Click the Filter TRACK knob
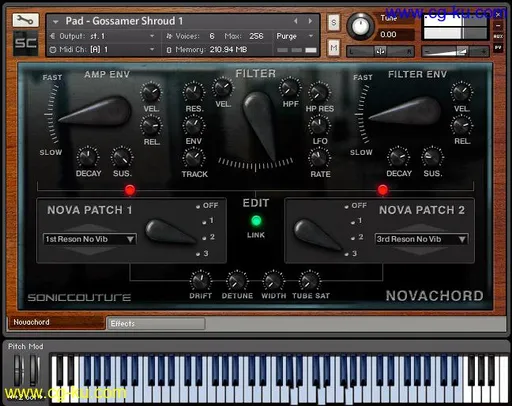Screen dimensions: 512x406 tap(194, 158)
